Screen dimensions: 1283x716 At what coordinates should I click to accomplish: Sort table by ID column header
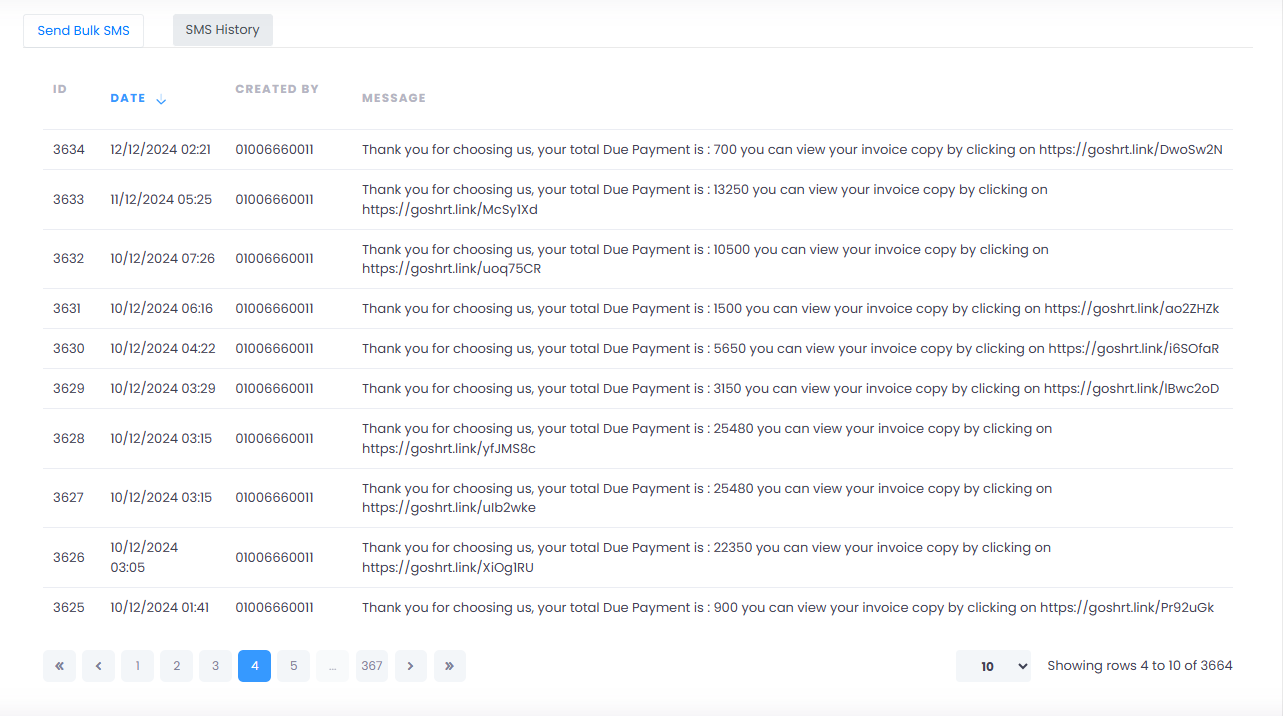click(x=60, y=89)
